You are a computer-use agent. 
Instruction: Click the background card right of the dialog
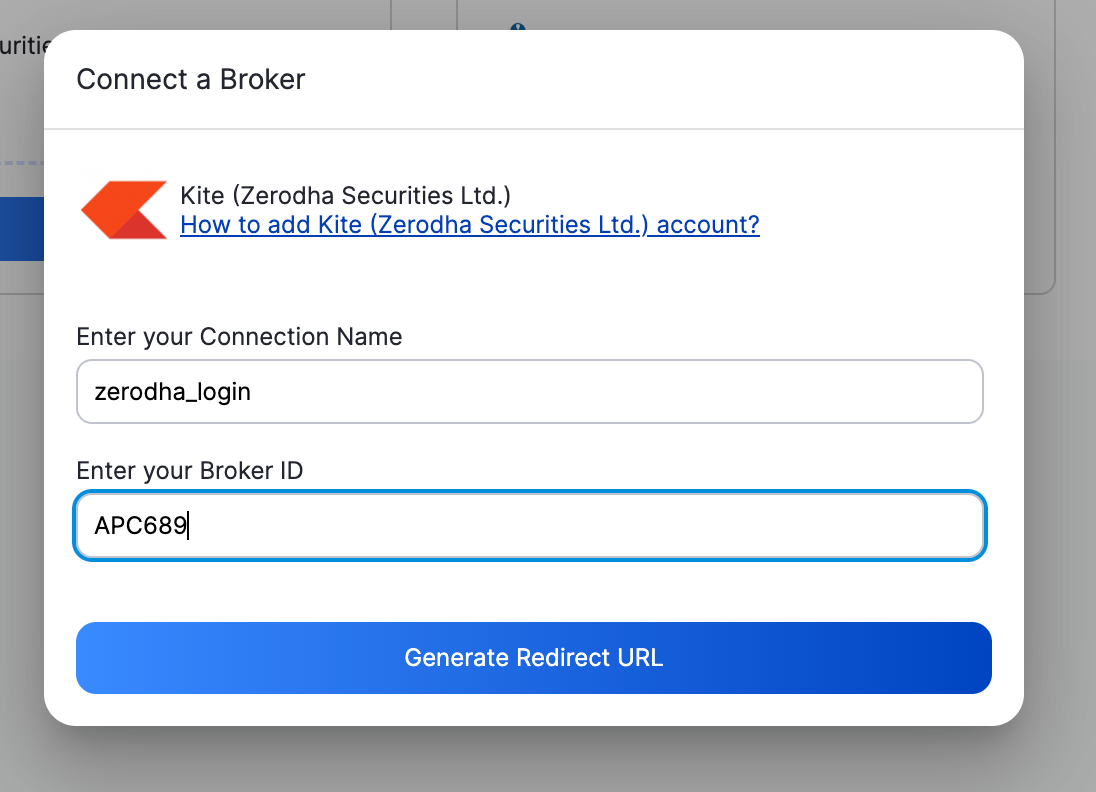(1040, 200)
